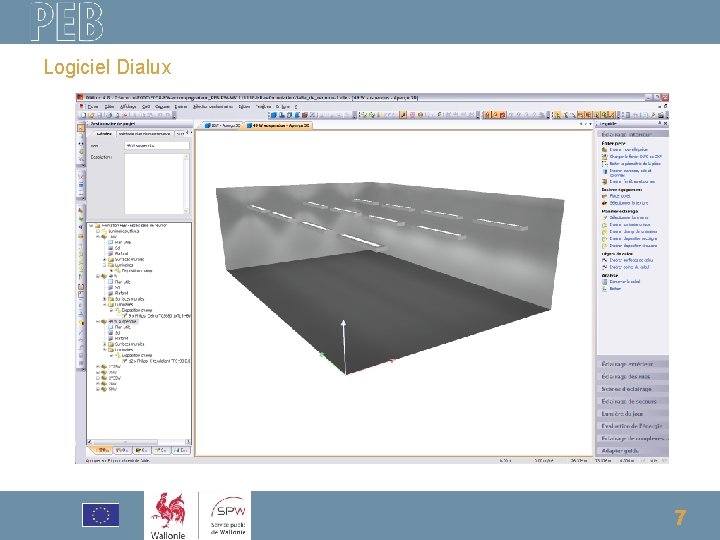Click the Adapter guide button
Image resolution: width=720 pixels, height=540 pixels.
[x=632, y=451]
